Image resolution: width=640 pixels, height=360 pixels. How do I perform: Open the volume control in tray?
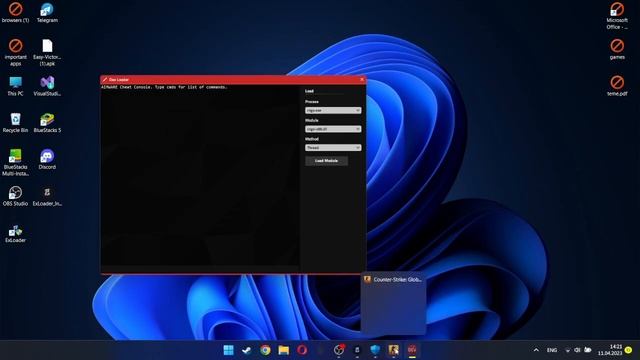coord(577,350)
